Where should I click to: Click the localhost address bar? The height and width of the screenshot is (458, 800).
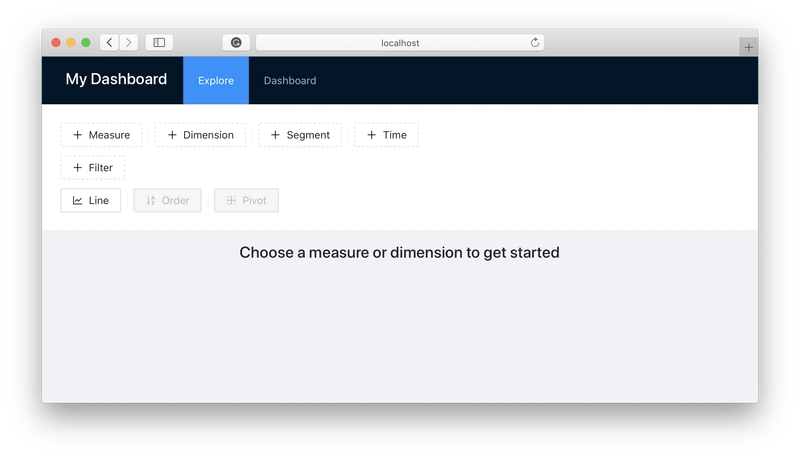click(400, 42)
